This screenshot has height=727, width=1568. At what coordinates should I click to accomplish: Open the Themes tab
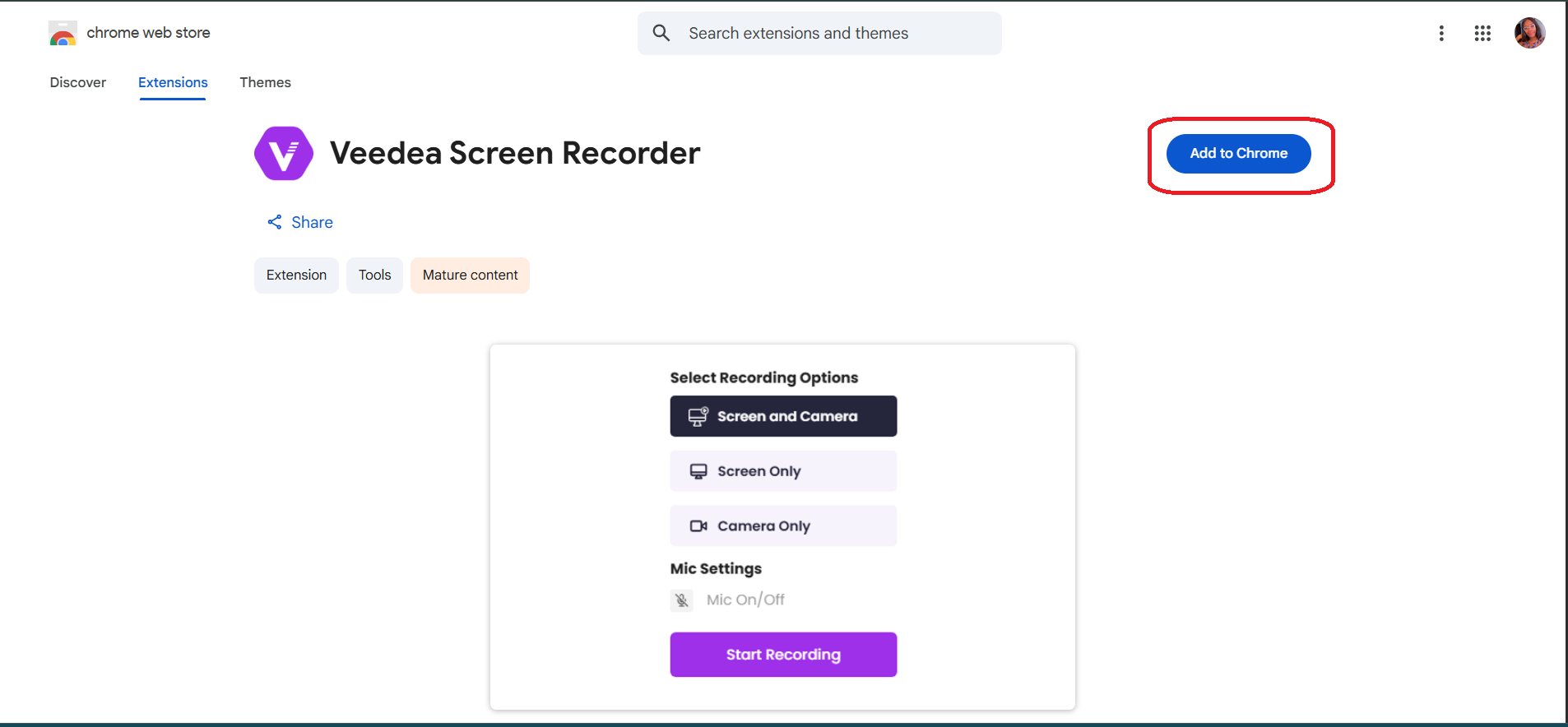pos(266,82)
